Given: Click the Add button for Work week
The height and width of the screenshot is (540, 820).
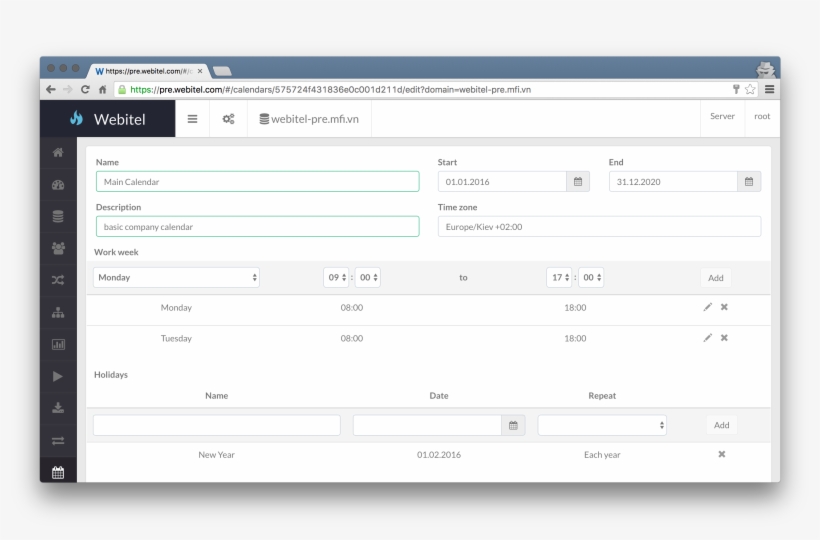Looking at the screenshot, I should [715, 278].
